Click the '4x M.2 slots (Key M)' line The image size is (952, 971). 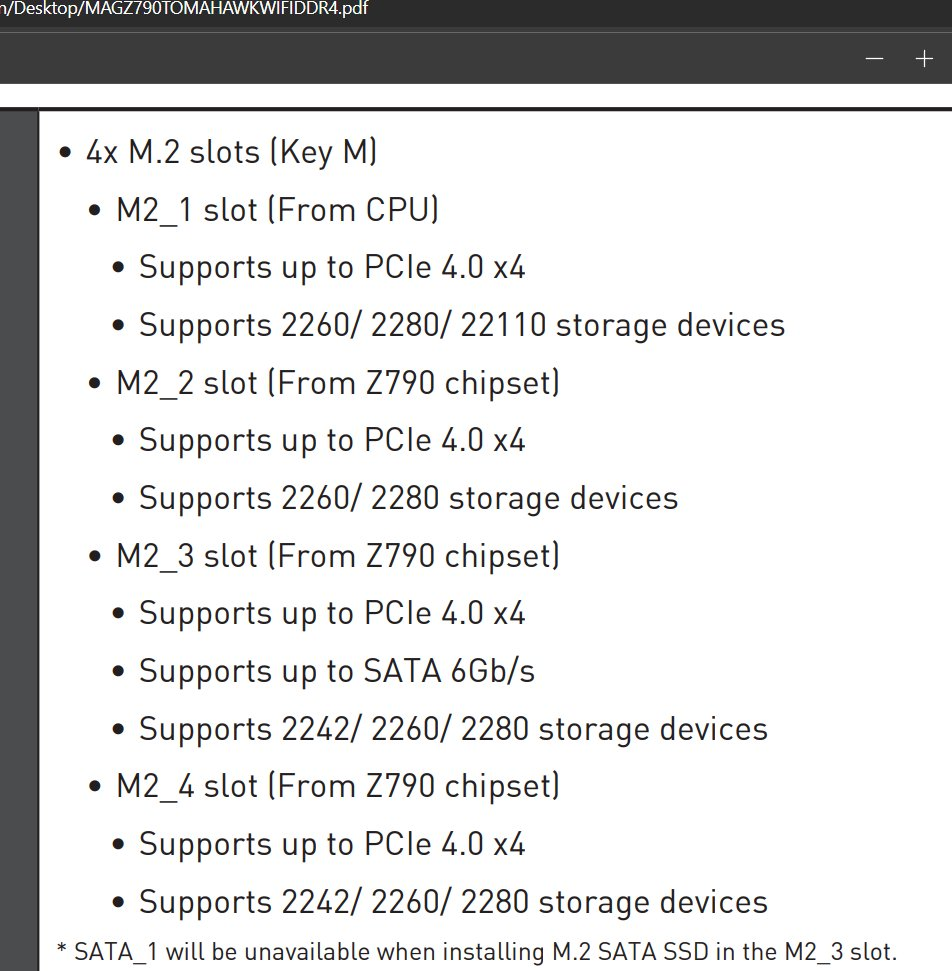point(231,152)
